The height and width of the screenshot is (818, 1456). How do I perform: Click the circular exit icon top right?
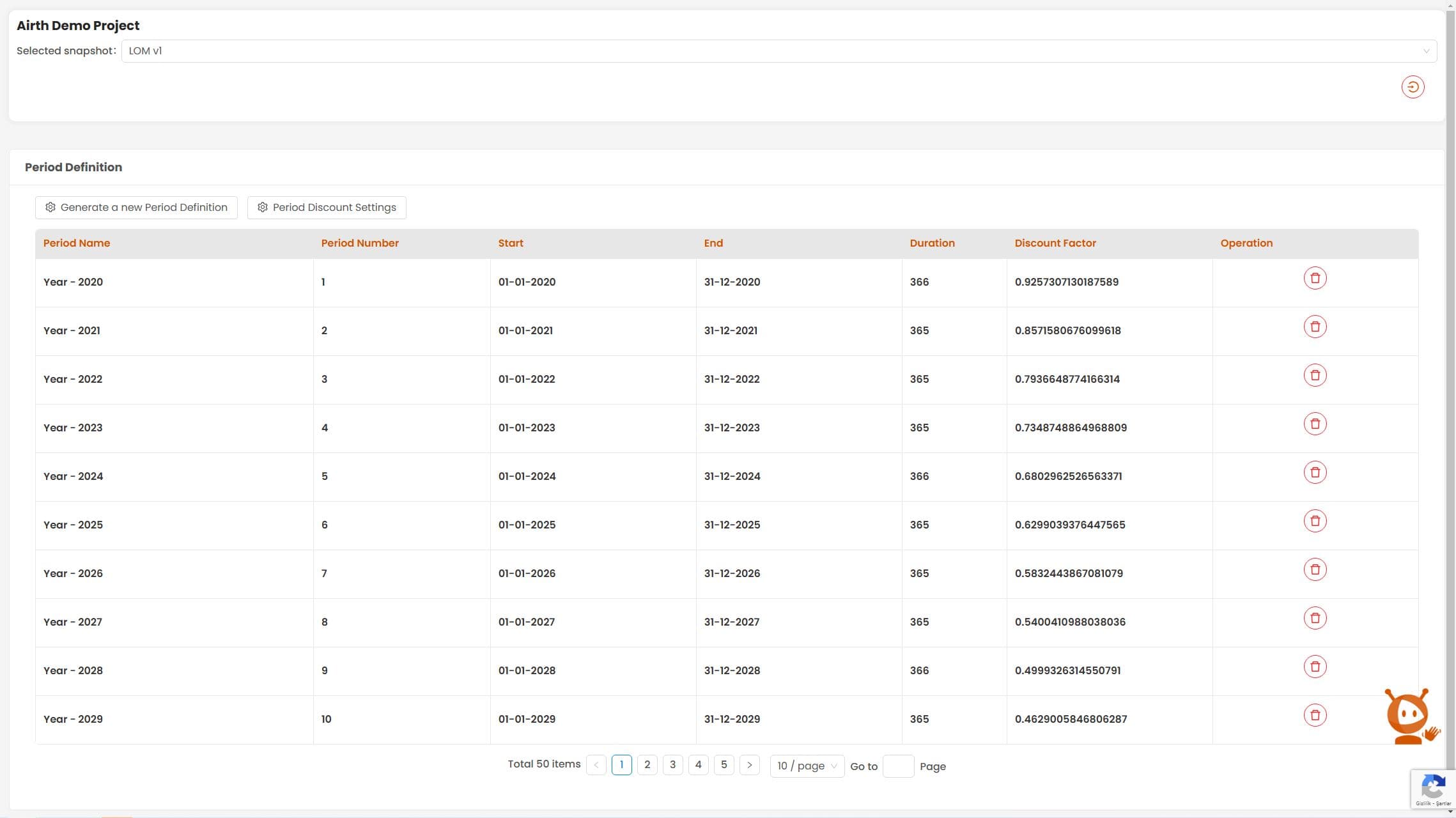[1413, 87]
